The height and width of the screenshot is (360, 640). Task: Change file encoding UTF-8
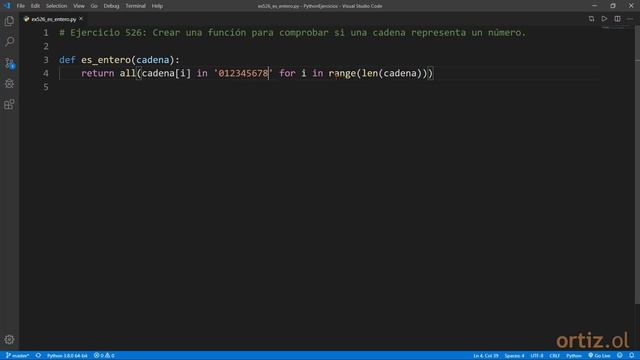(x=537, y=356)
